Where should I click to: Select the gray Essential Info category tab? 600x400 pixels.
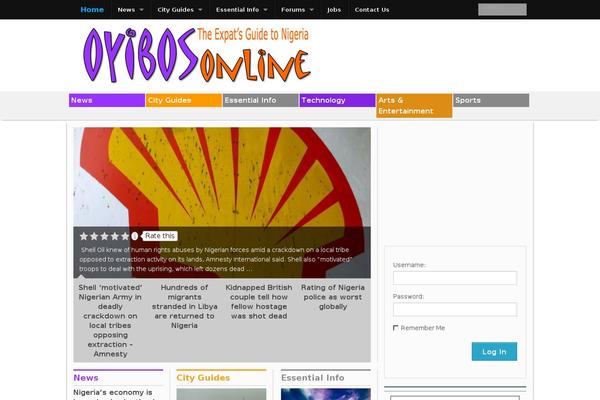click(261, 100)
